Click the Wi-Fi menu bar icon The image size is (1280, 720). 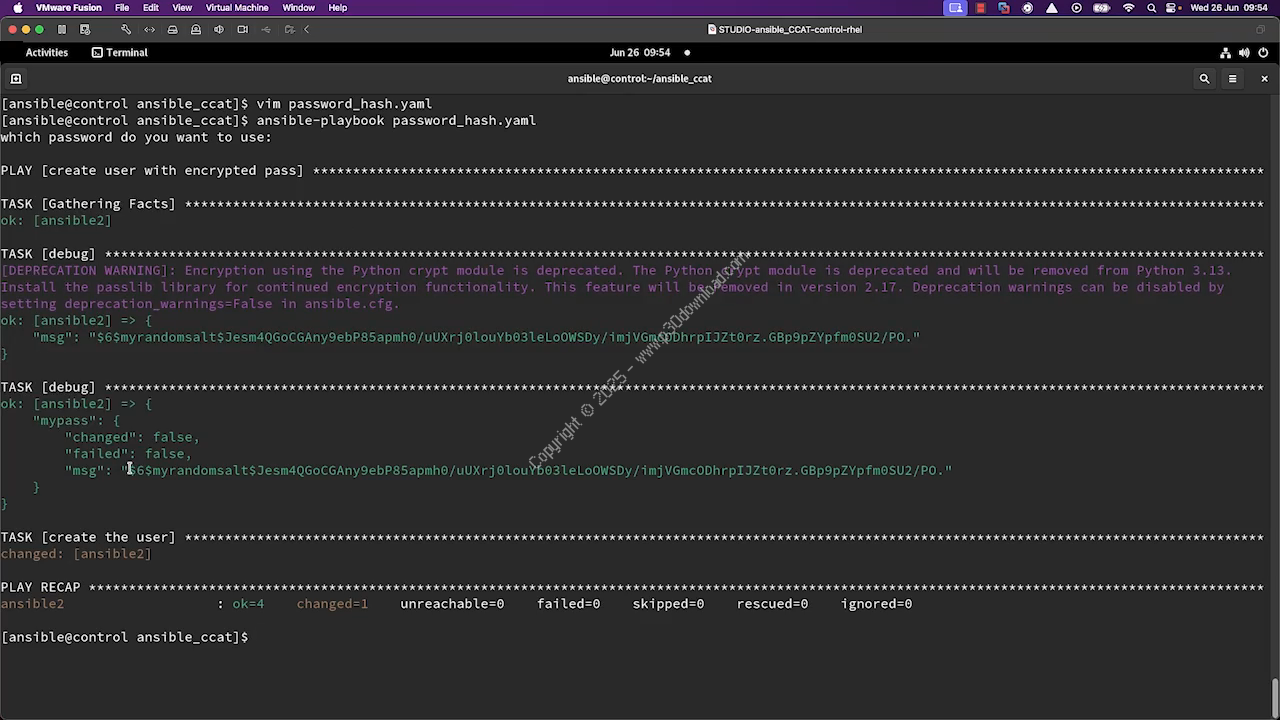point(1129,8)
